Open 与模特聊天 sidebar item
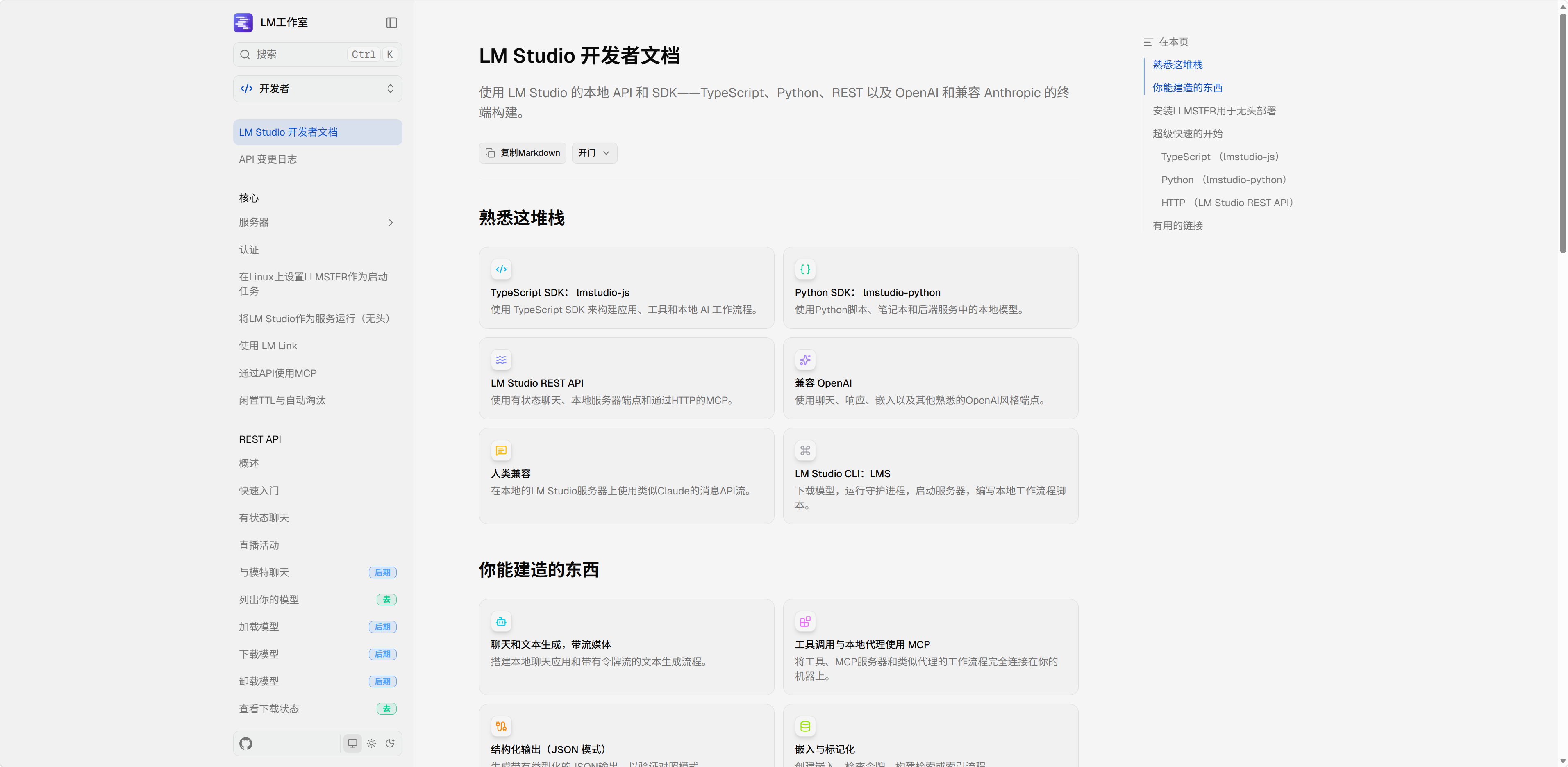 [x=318, y=572]
